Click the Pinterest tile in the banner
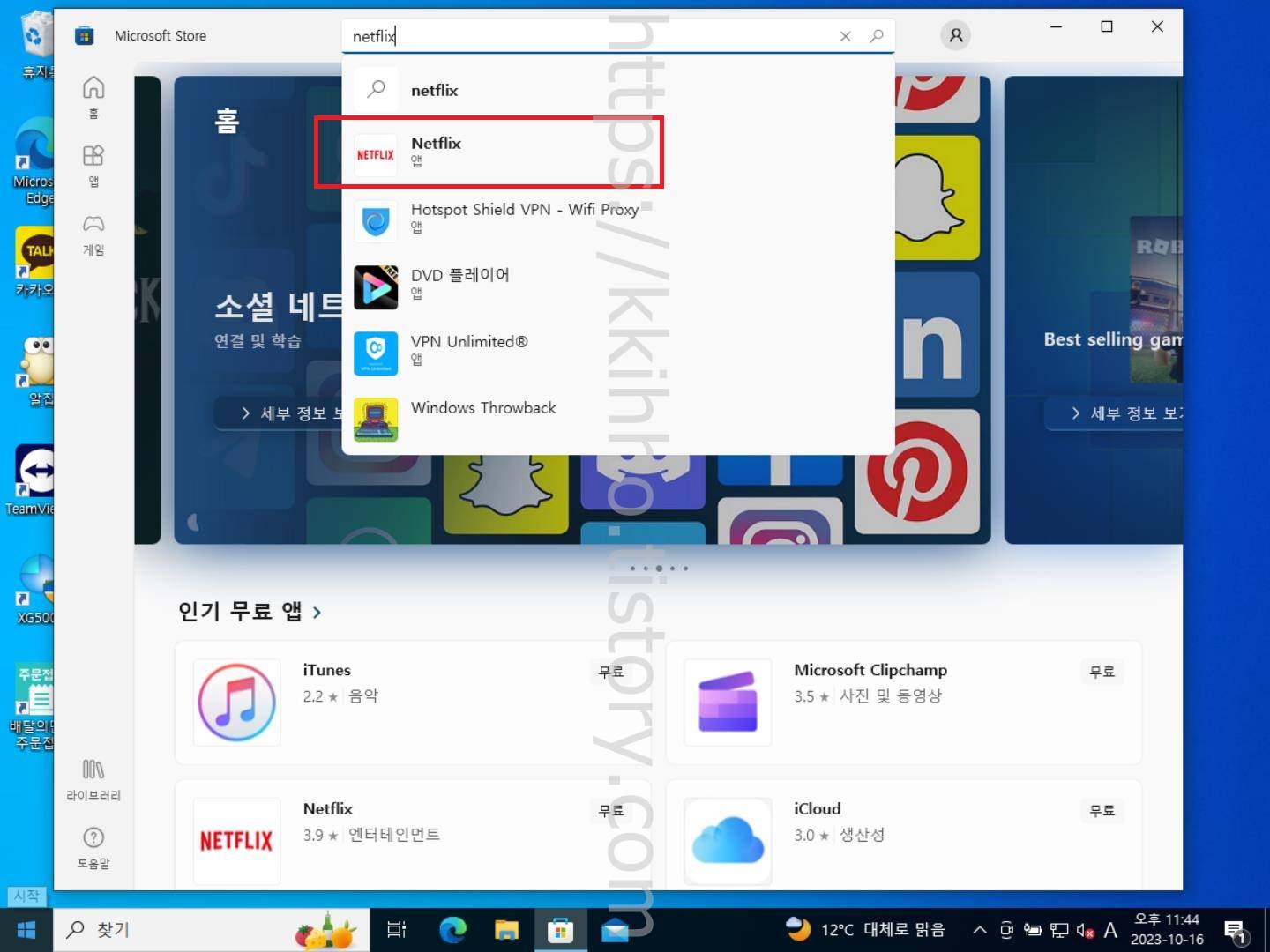This screenshot has height=952, width=1270. click(x=917, y=472)
